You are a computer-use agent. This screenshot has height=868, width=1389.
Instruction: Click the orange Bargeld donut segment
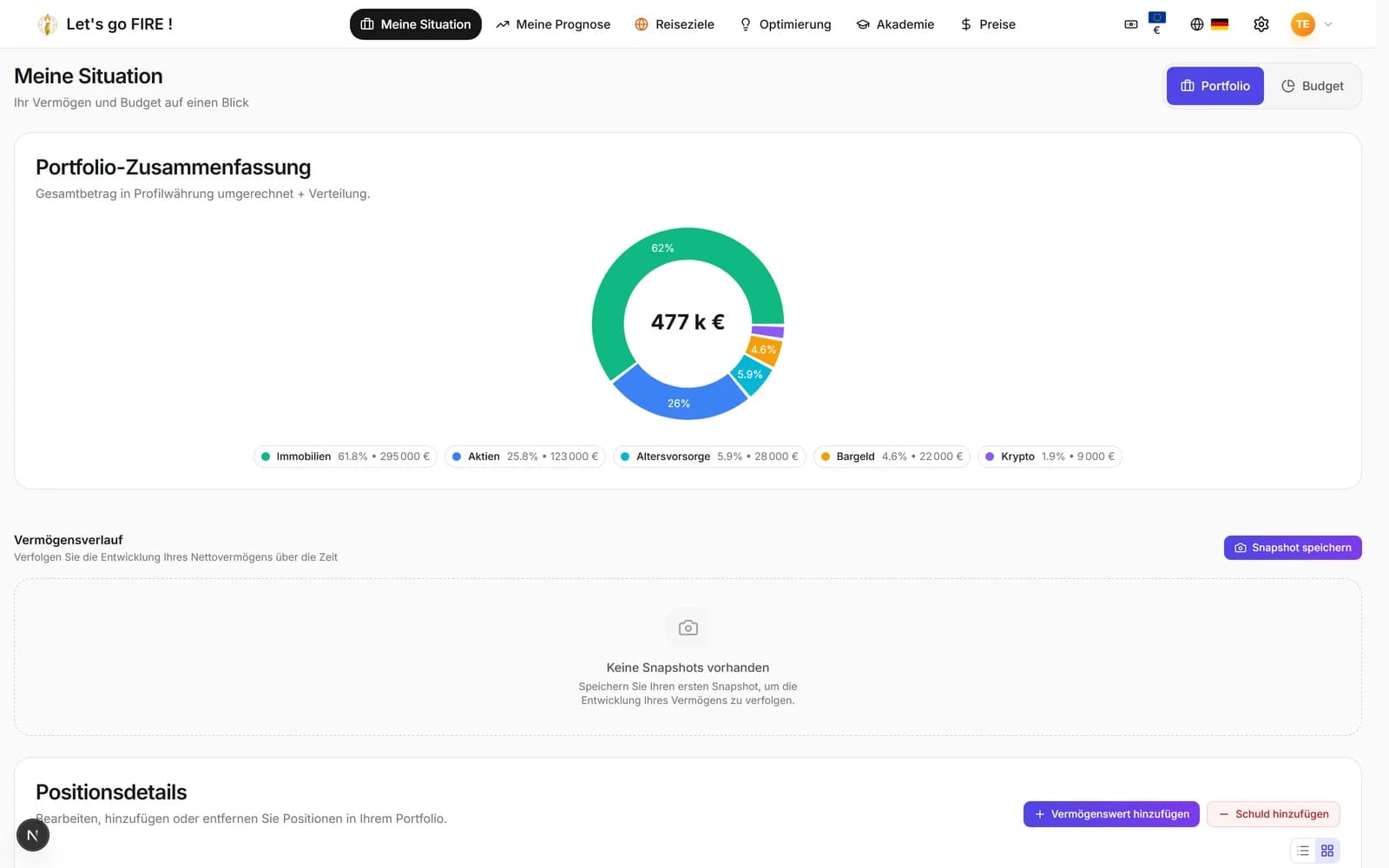[x=765, y=349]
